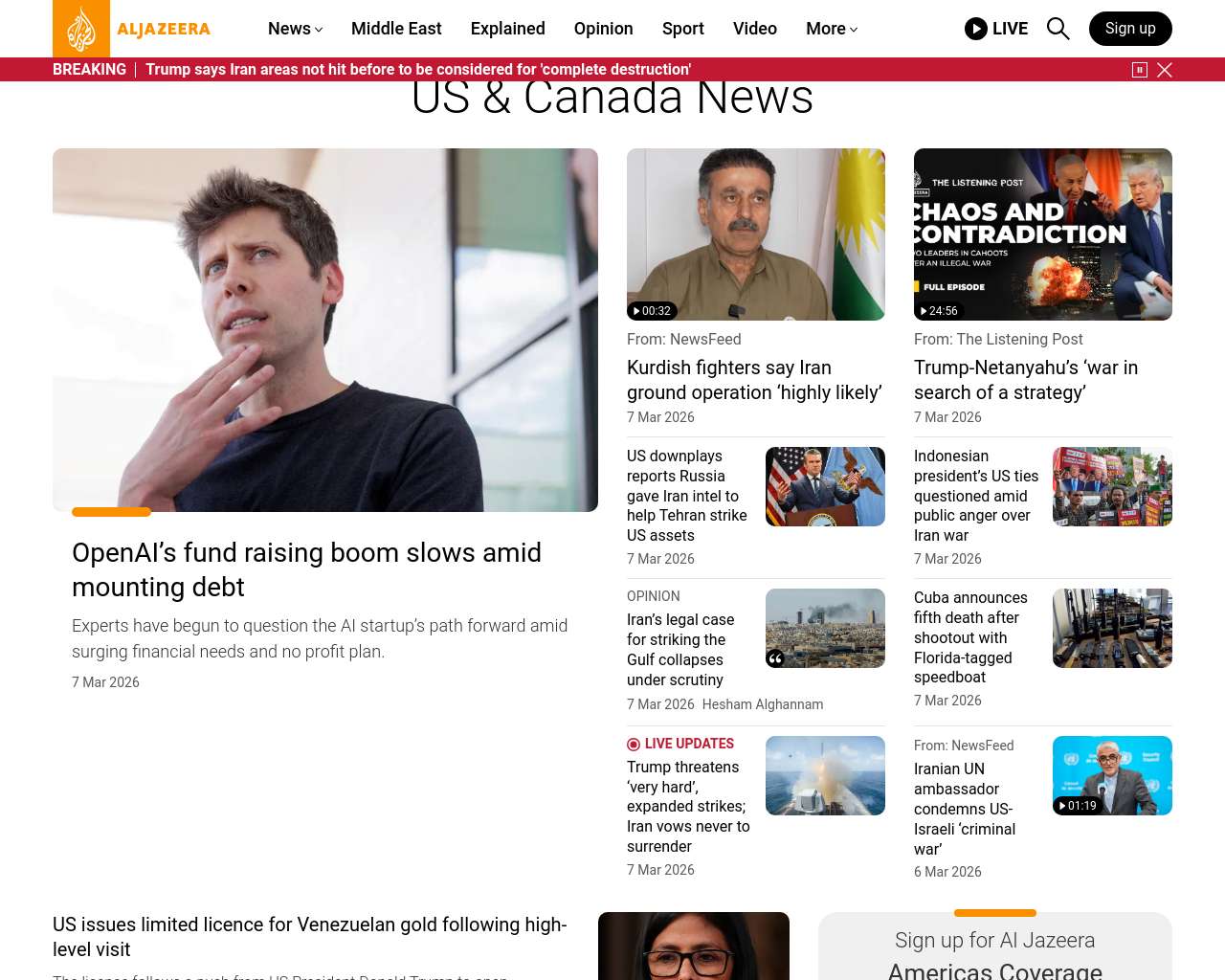Close the breaking news banner
Viewport: 1225px width, 980px height.
point(1165,70)
